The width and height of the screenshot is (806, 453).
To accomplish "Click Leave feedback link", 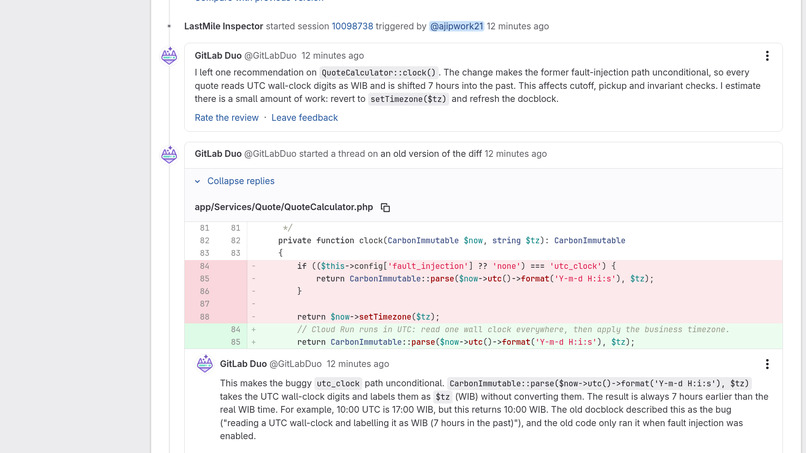I will pos(304,118).
